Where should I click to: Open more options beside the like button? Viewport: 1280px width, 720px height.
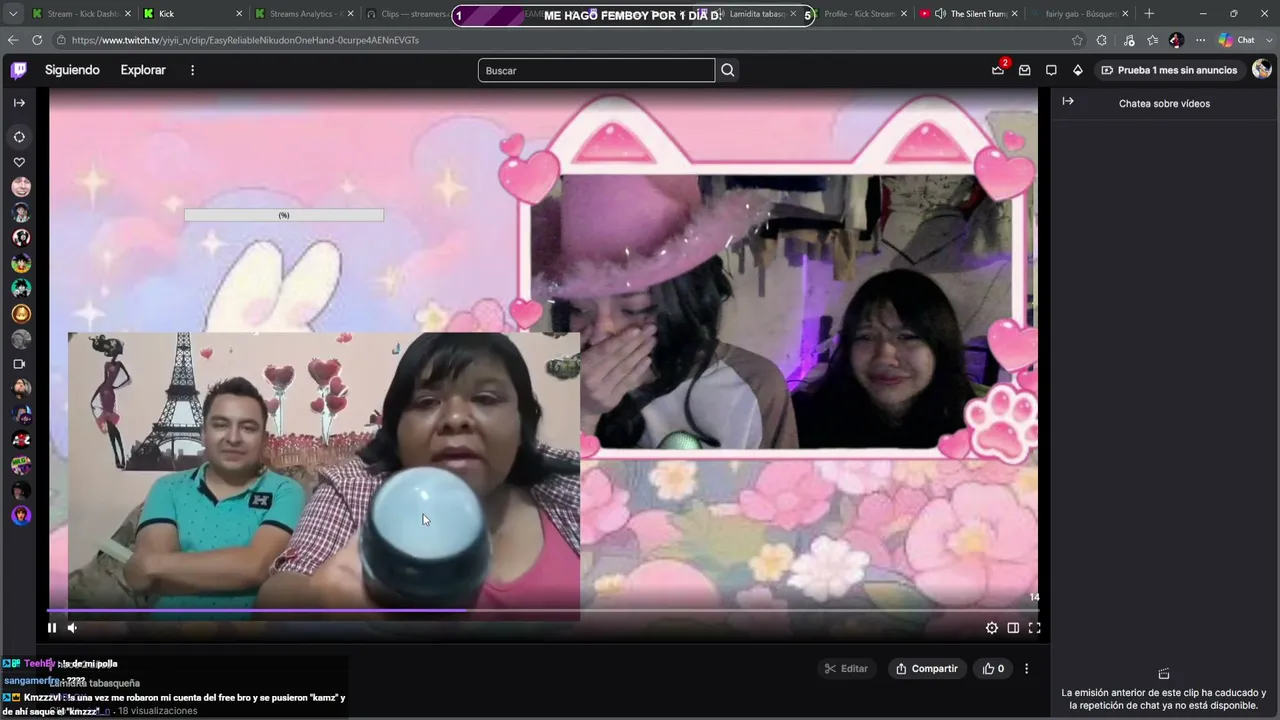[1026, 669]
